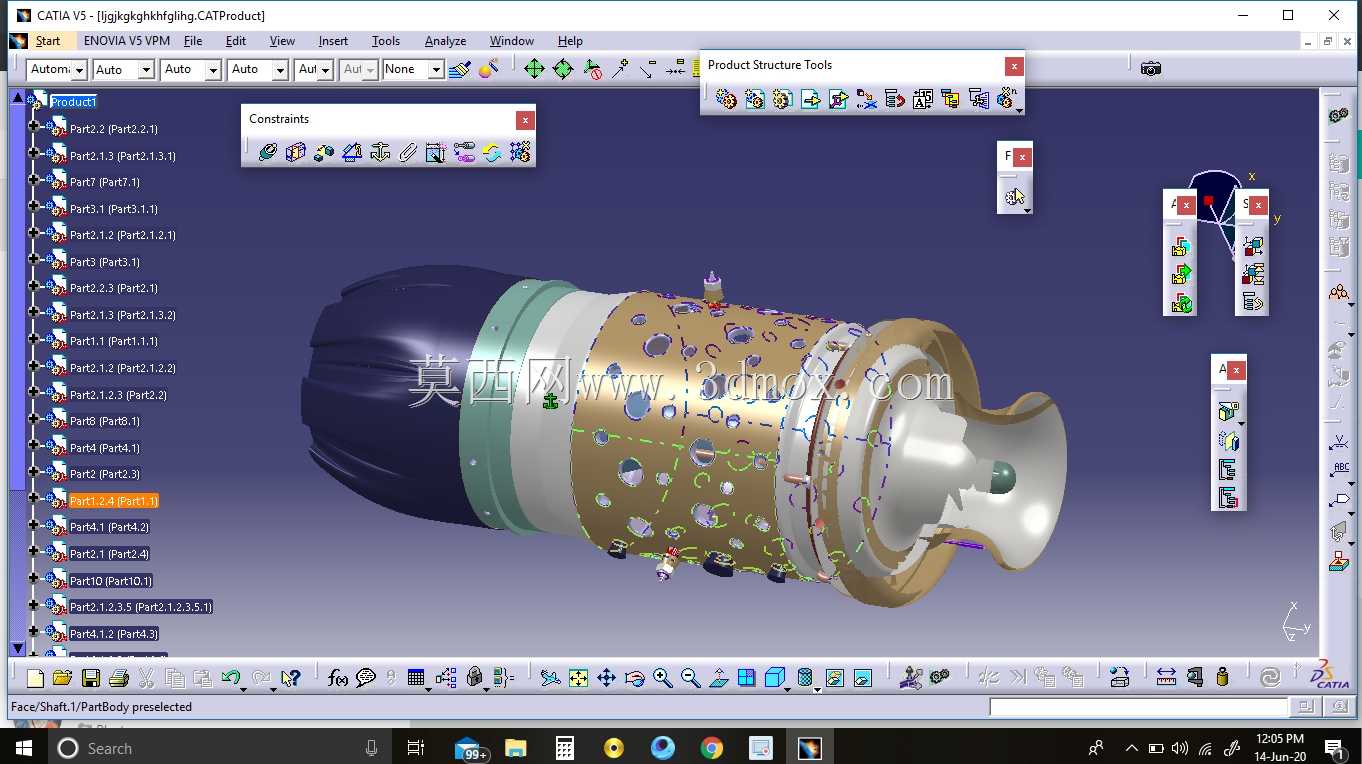Click the Swap Visible Space icon
Screen dimensions: 1362x764
(x=863, y=678)
